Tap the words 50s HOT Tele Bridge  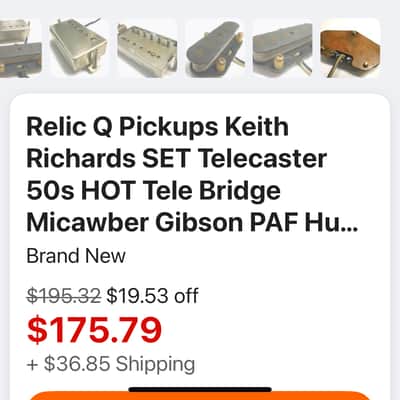153,191
